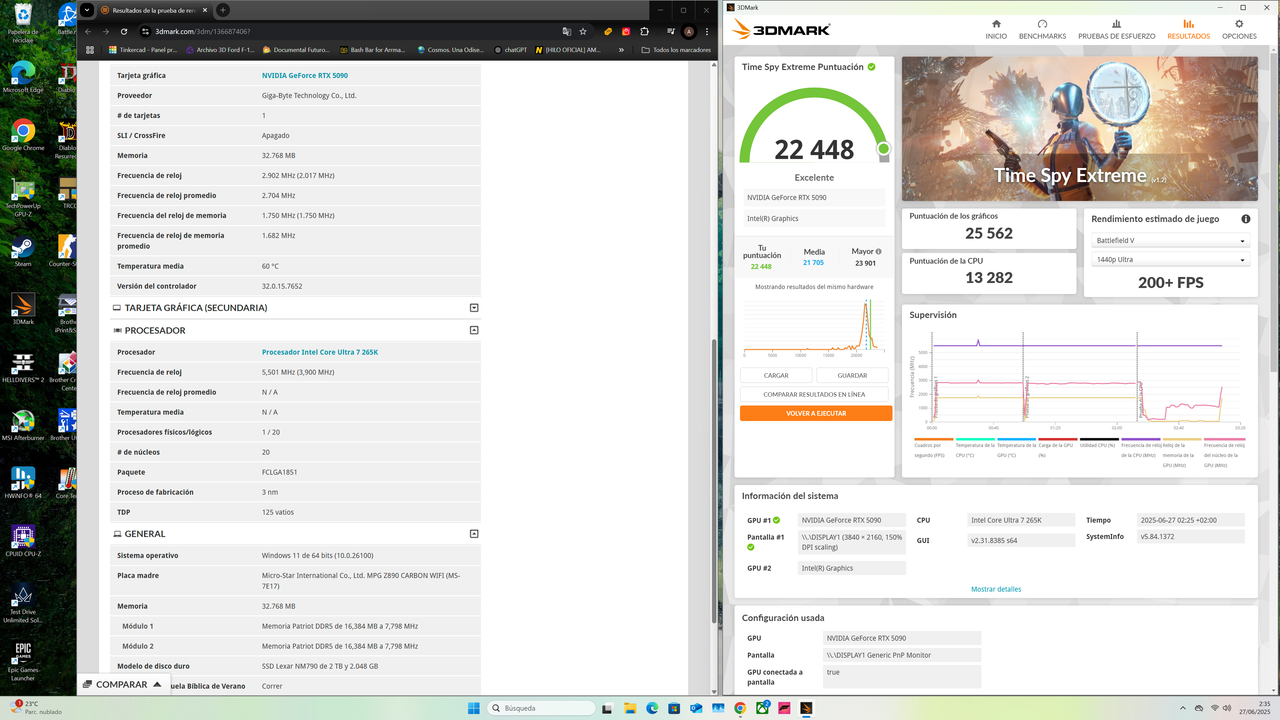
Task: Open CPUID CPU-Z desktop icon
Action: pyautogui.click(x=23, y=540)
